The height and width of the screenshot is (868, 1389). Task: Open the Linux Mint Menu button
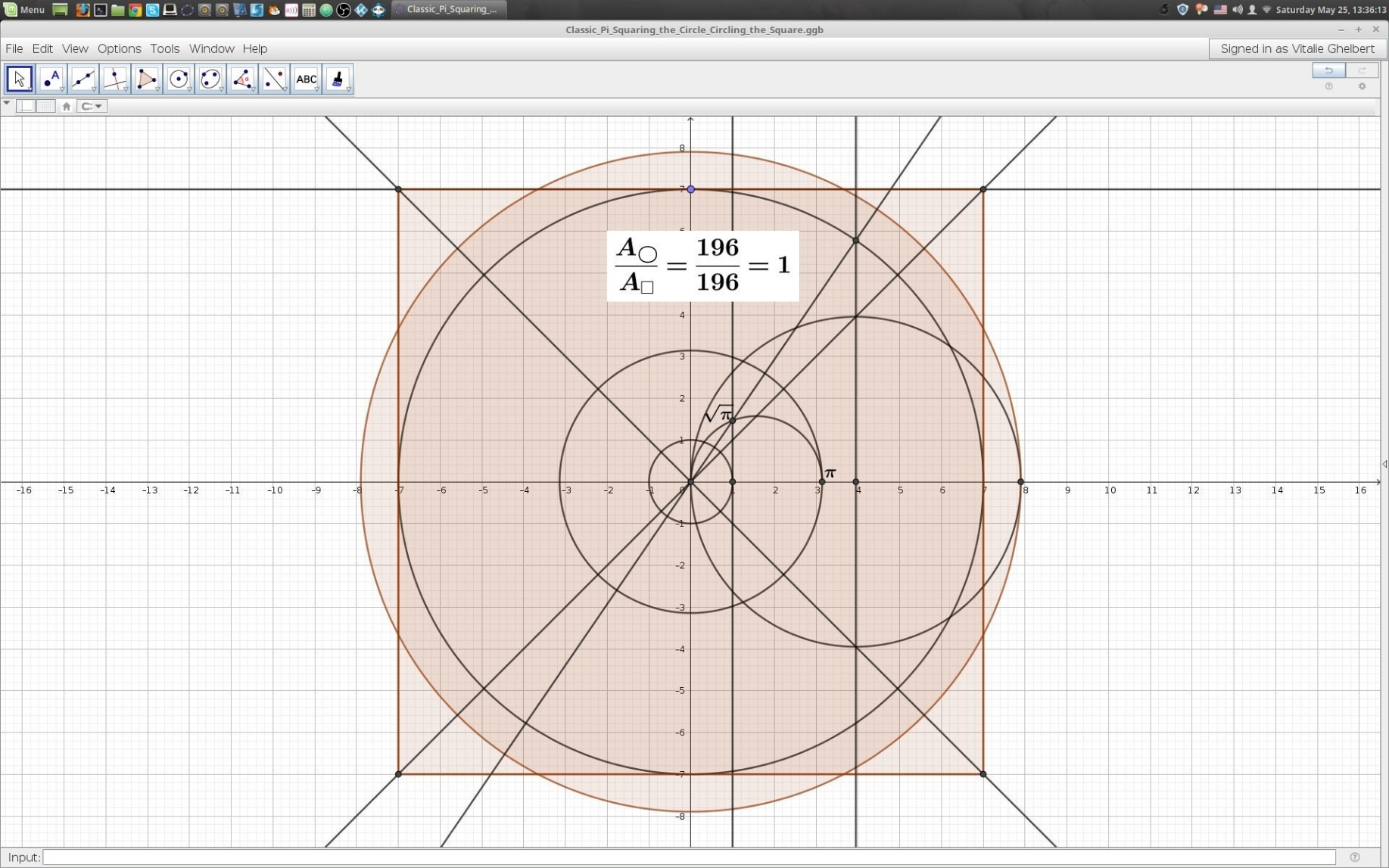click(x=25, y=10)
